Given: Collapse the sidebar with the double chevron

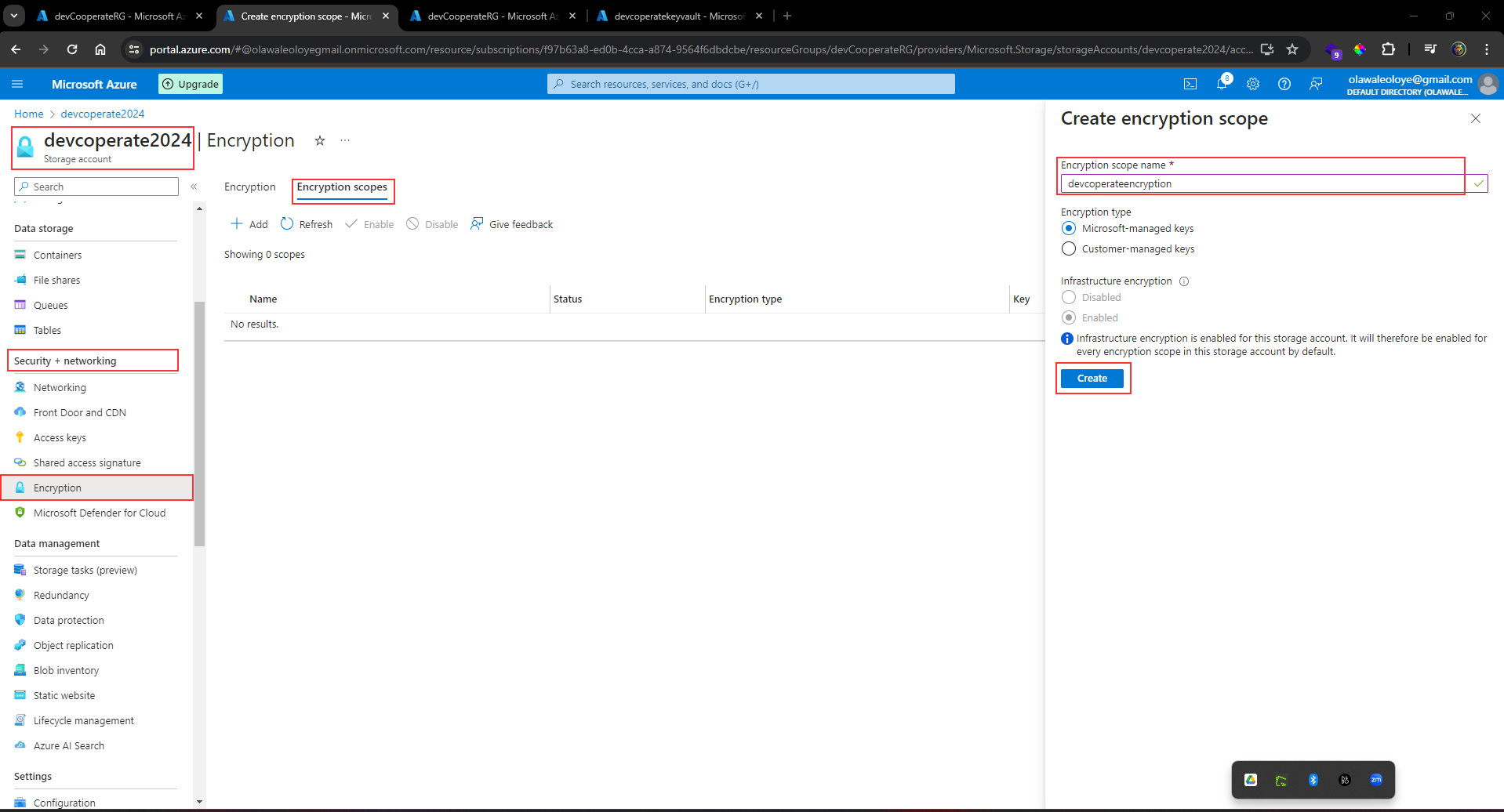Looking at the screenshot, I should point(194,187).
